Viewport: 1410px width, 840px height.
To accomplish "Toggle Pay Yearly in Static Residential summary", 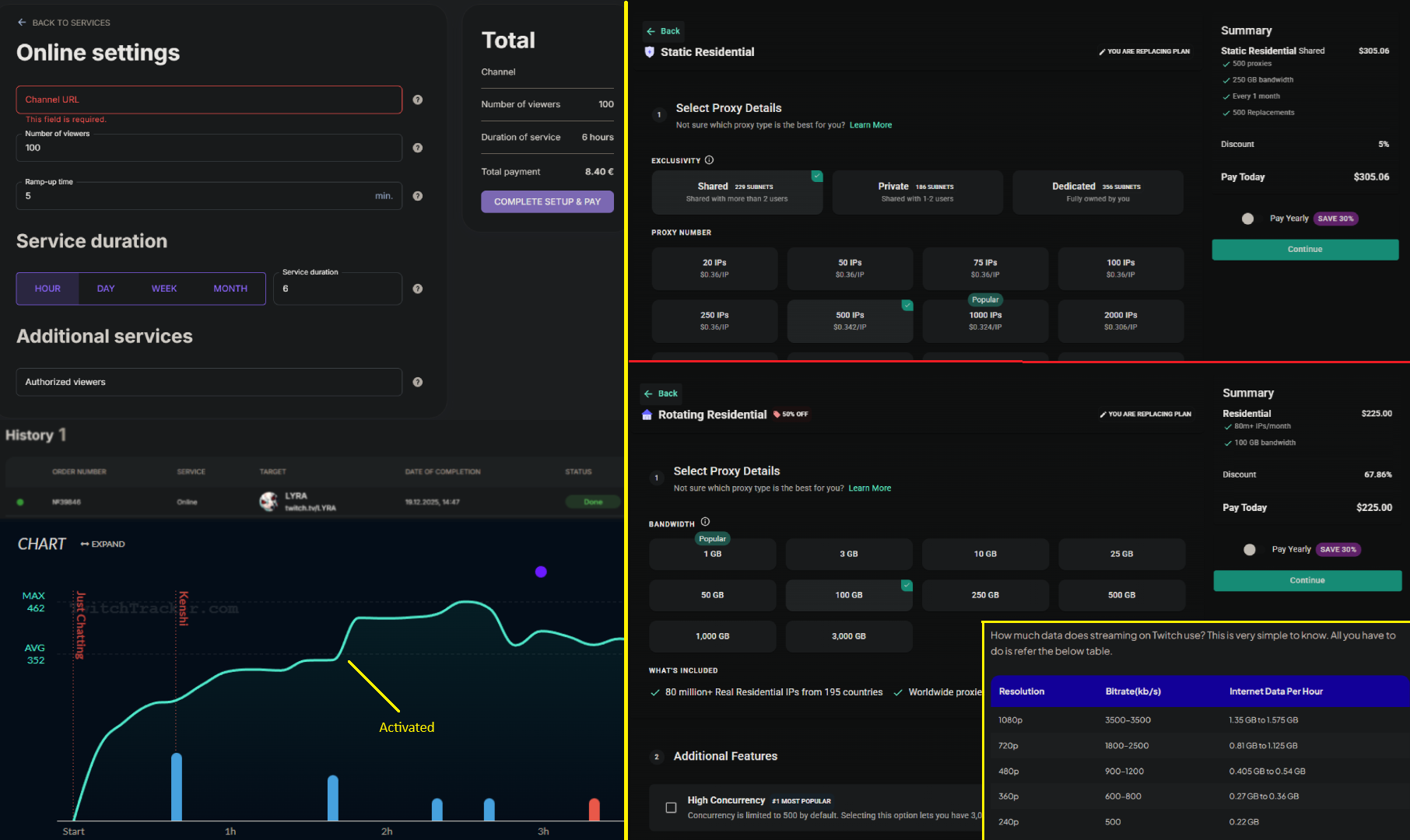I will click(1248, 219).
